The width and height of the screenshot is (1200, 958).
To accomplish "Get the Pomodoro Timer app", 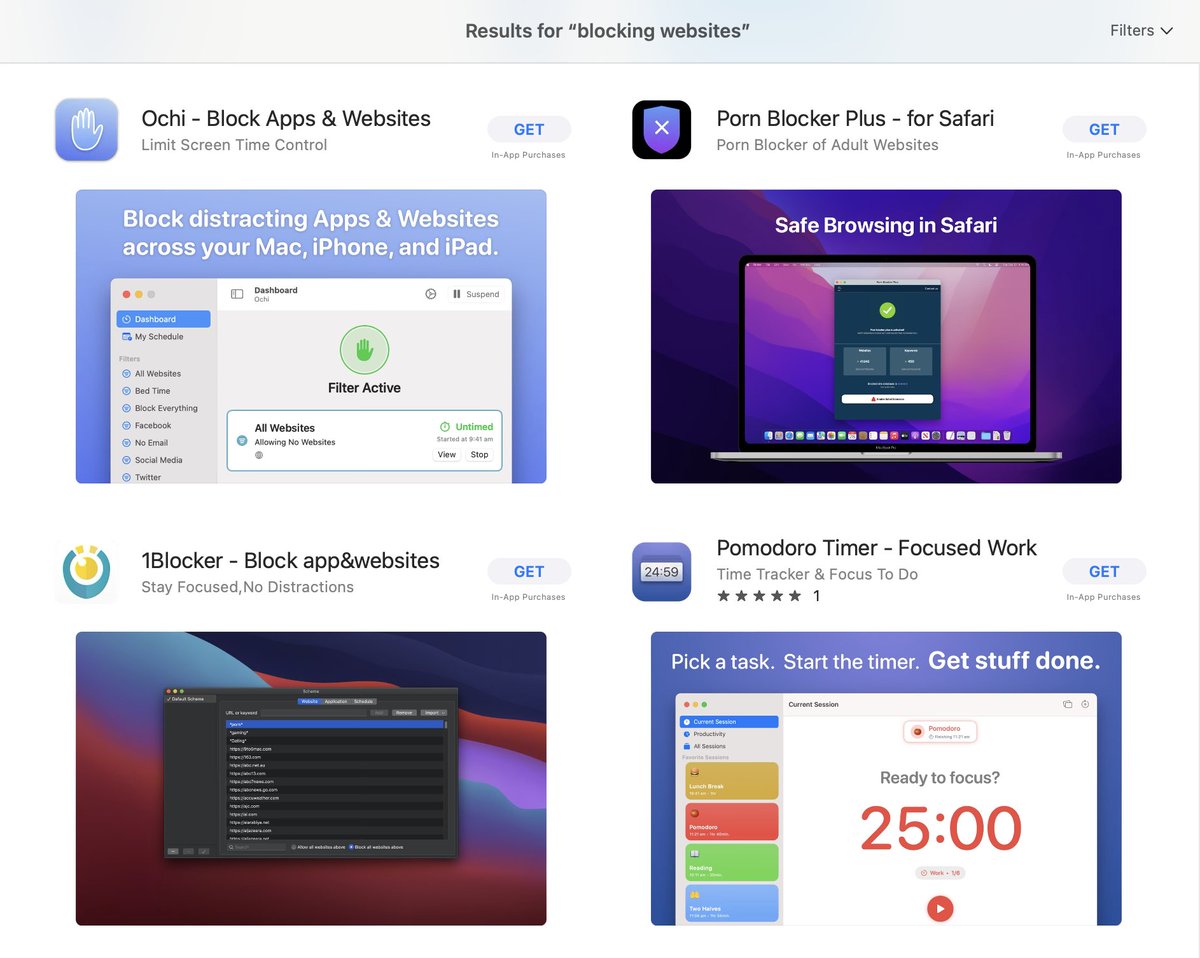I will (x=1104, y=572).
